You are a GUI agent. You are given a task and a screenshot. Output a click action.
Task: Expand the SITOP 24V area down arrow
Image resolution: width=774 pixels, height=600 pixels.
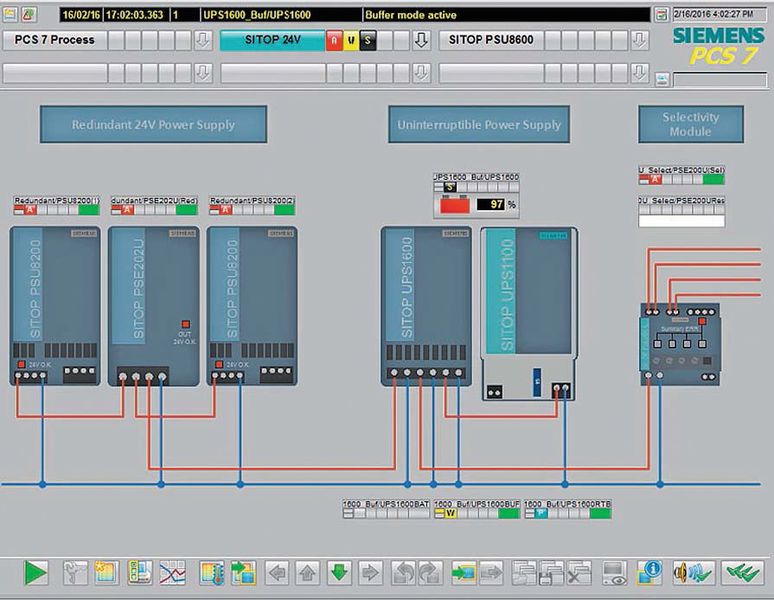[421, 40]
